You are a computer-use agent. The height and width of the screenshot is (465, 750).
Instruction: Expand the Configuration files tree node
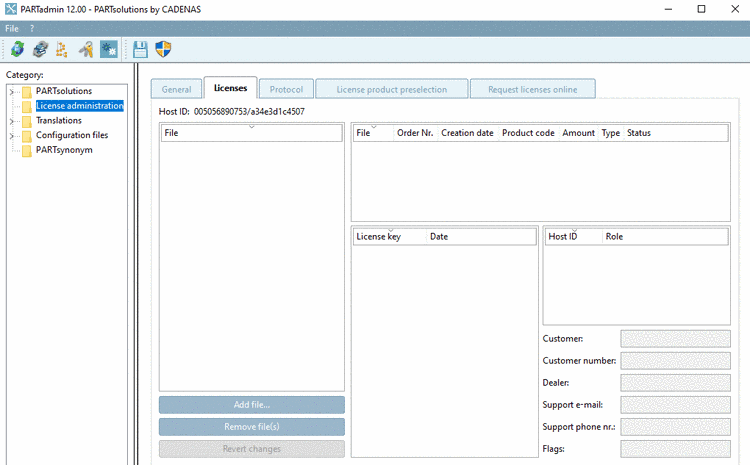tap(11, 136)
